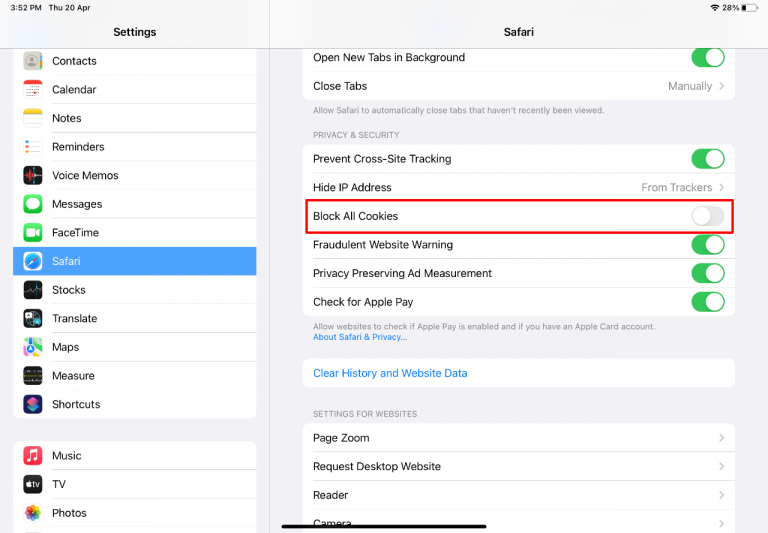Viewport: 768px width, 533px height.
Task: Turn off Fraudulent Website Warning
Action: click(x=707, y=245)
